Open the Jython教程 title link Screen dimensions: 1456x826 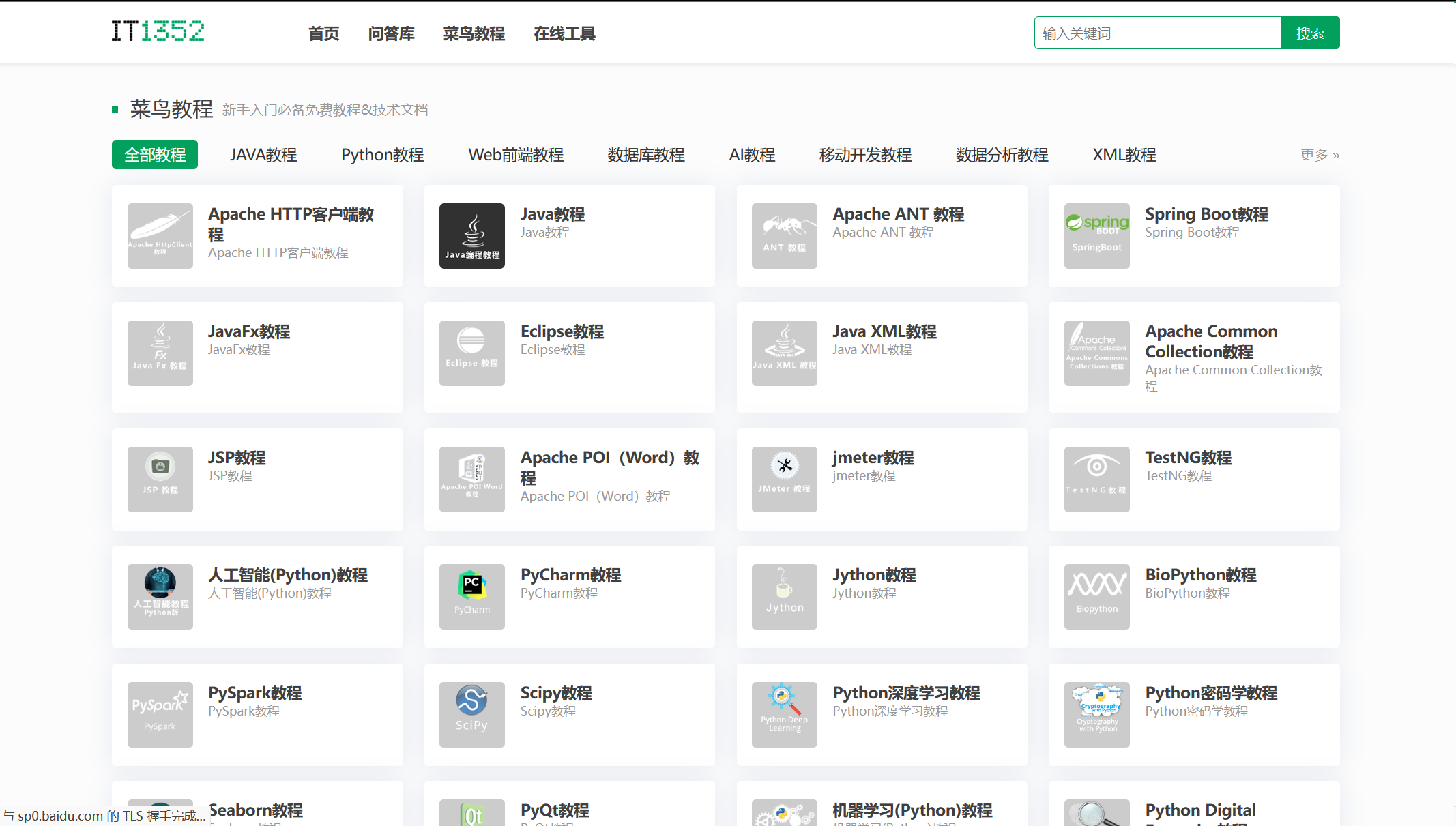[873, 575]
